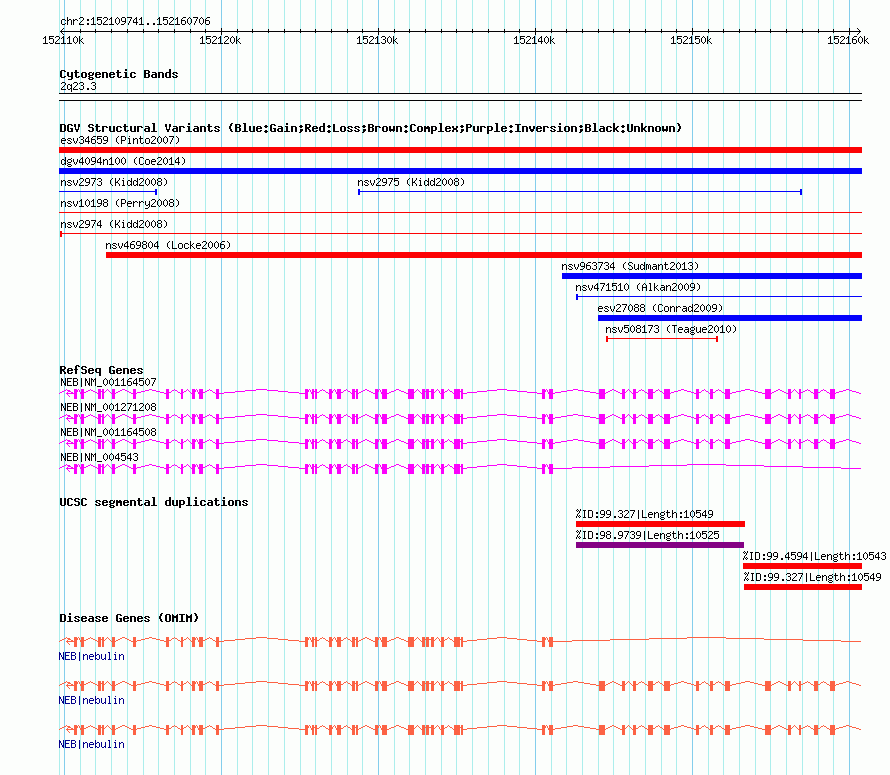The width and height of the screenshot is (890, 775).
Task: Open NEB|NM_004543 transcript label
Action: (x=99, y=458)
